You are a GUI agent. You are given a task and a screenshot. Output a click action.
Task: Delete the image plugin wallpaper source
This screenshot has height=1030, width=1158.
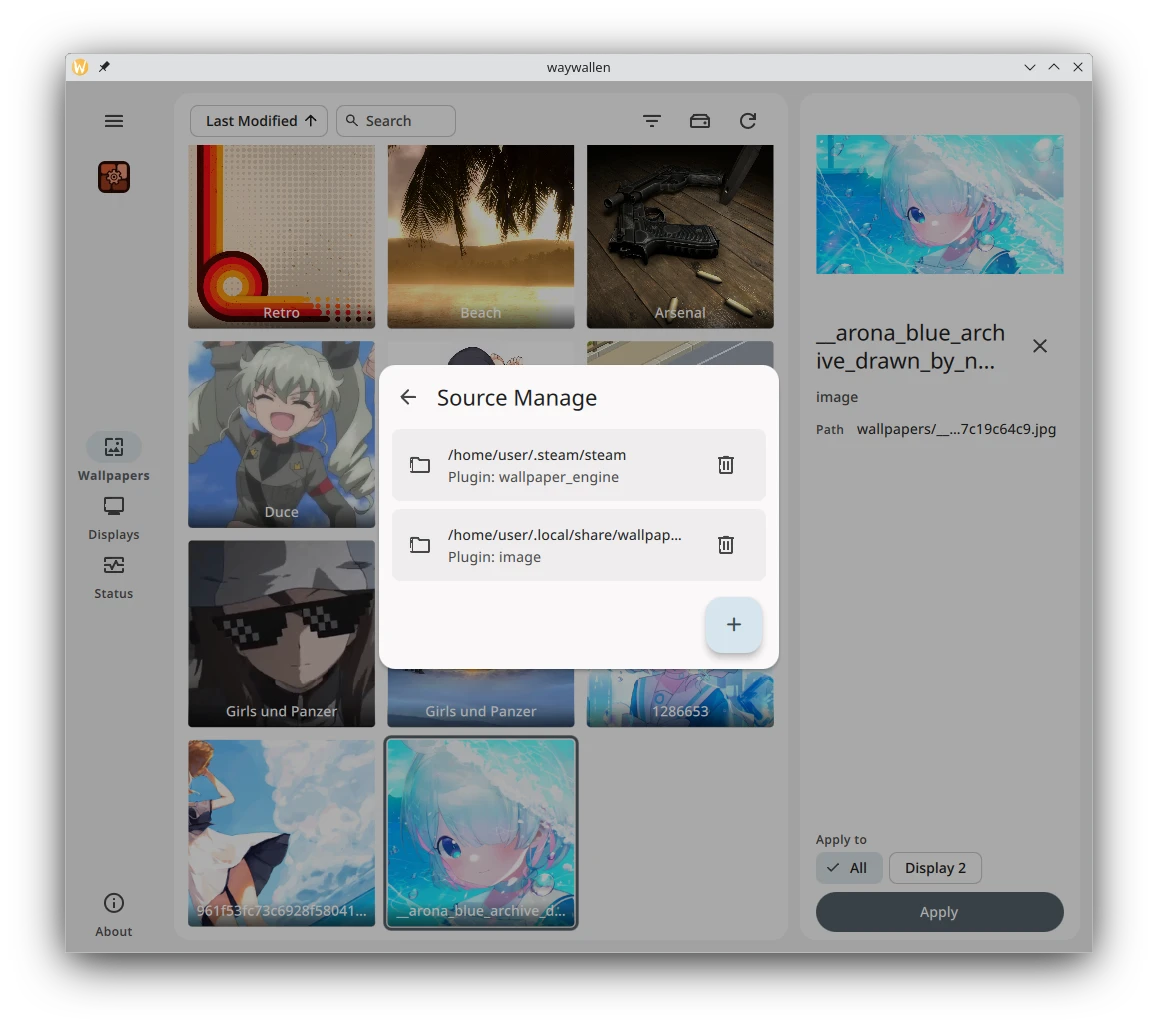[726, 545]
